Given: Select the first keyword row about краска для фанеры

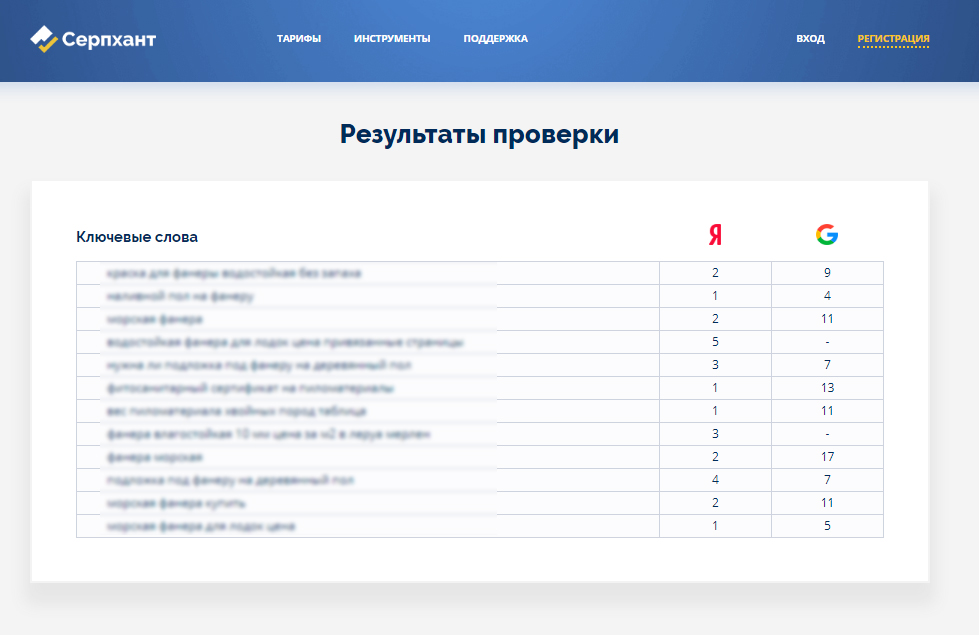Looking at the screenshot, I should click(x=234, y=273).
